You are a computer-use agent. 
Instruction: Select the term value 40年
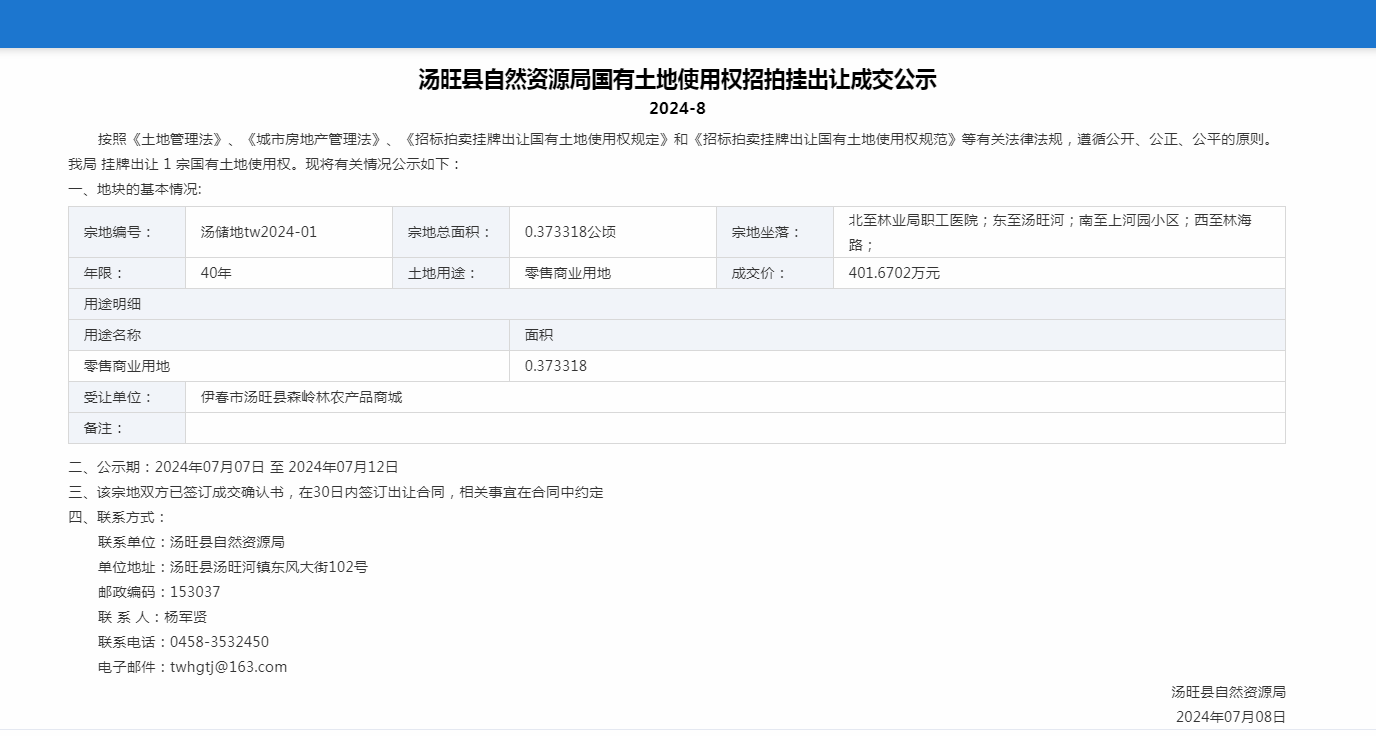pyautogui.click(x=216, y=273)
